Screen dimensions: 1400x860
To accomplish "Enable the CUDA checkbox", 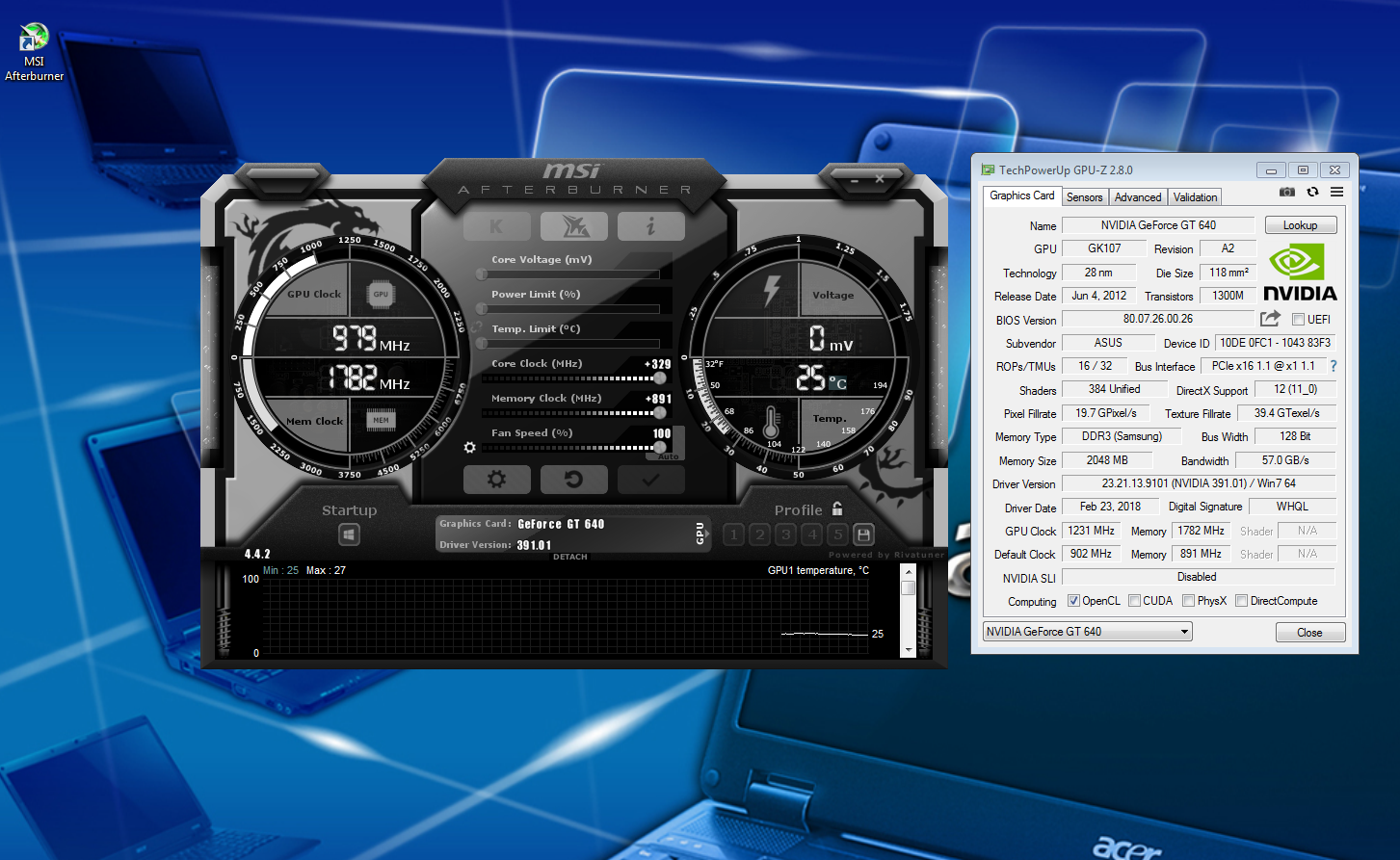I will pos(1135,601).
